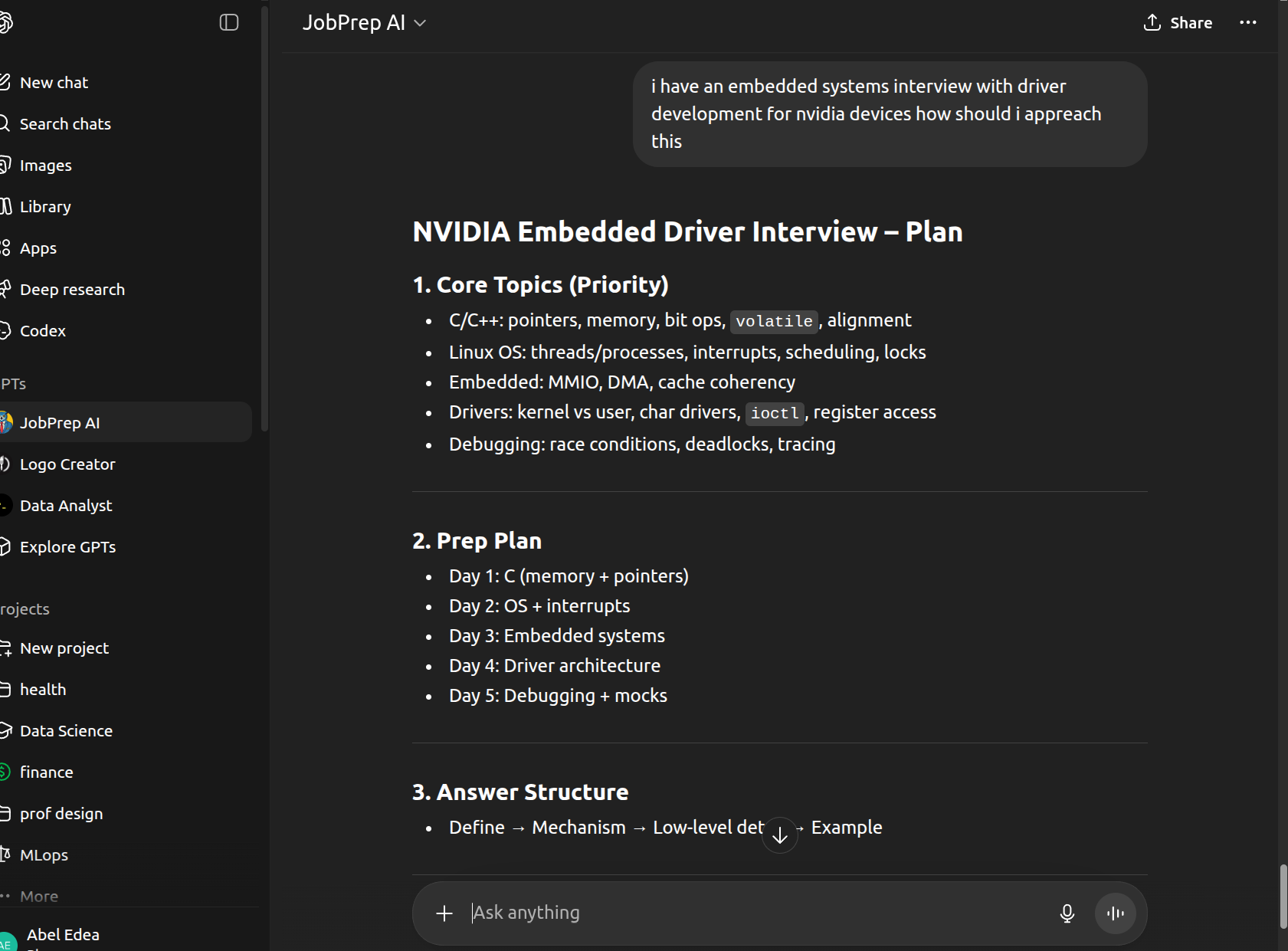Click the plus attachment icon
The width and height of the screenshot is (1288, 951).
point(444,913)
